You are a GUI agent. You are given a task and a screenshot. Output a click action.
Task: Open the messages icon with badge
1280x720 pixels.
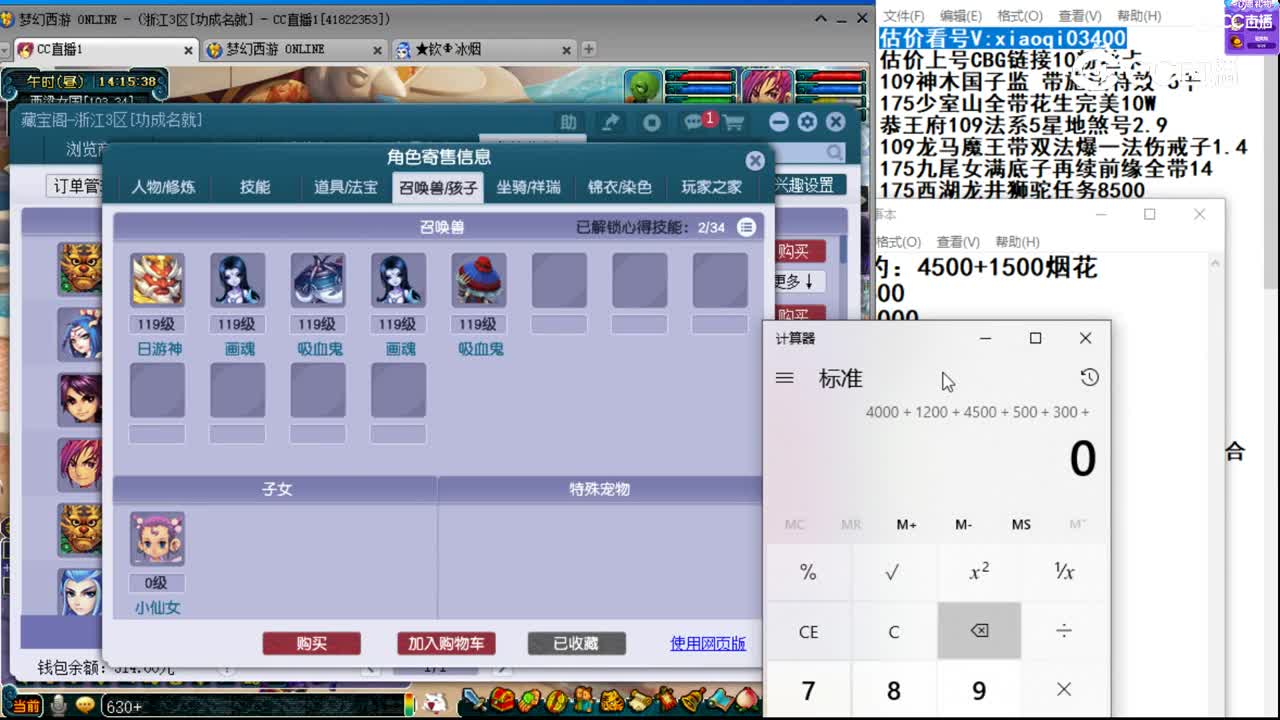[x=695, y=122]
